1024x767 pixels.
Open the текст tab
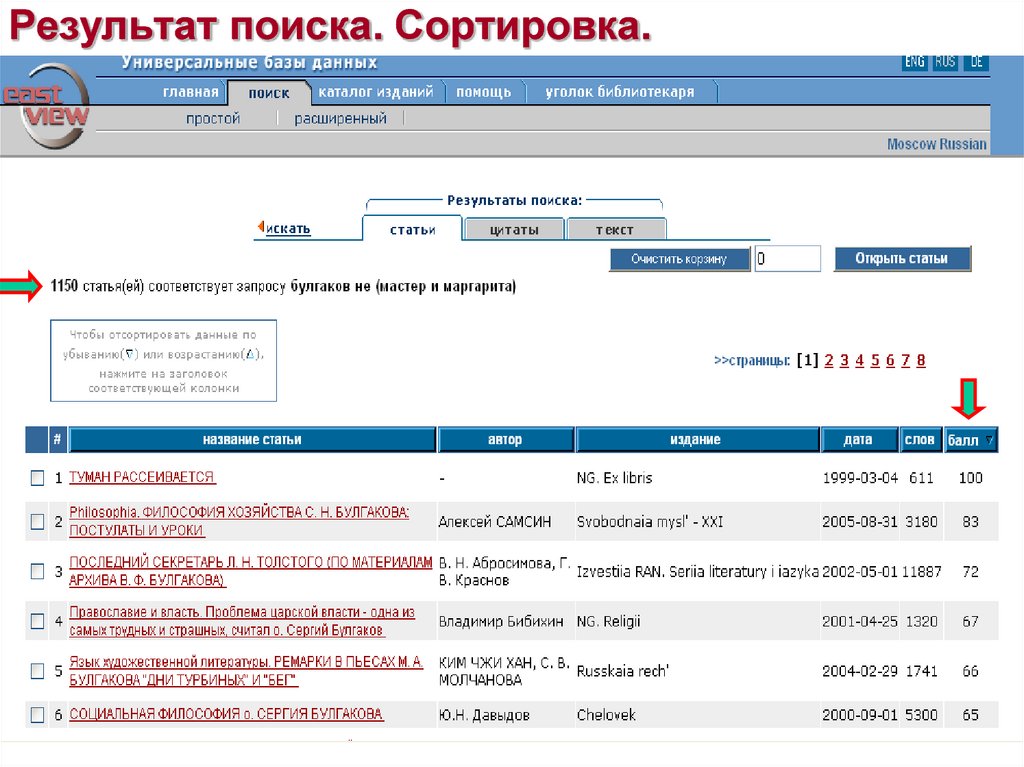617,229
